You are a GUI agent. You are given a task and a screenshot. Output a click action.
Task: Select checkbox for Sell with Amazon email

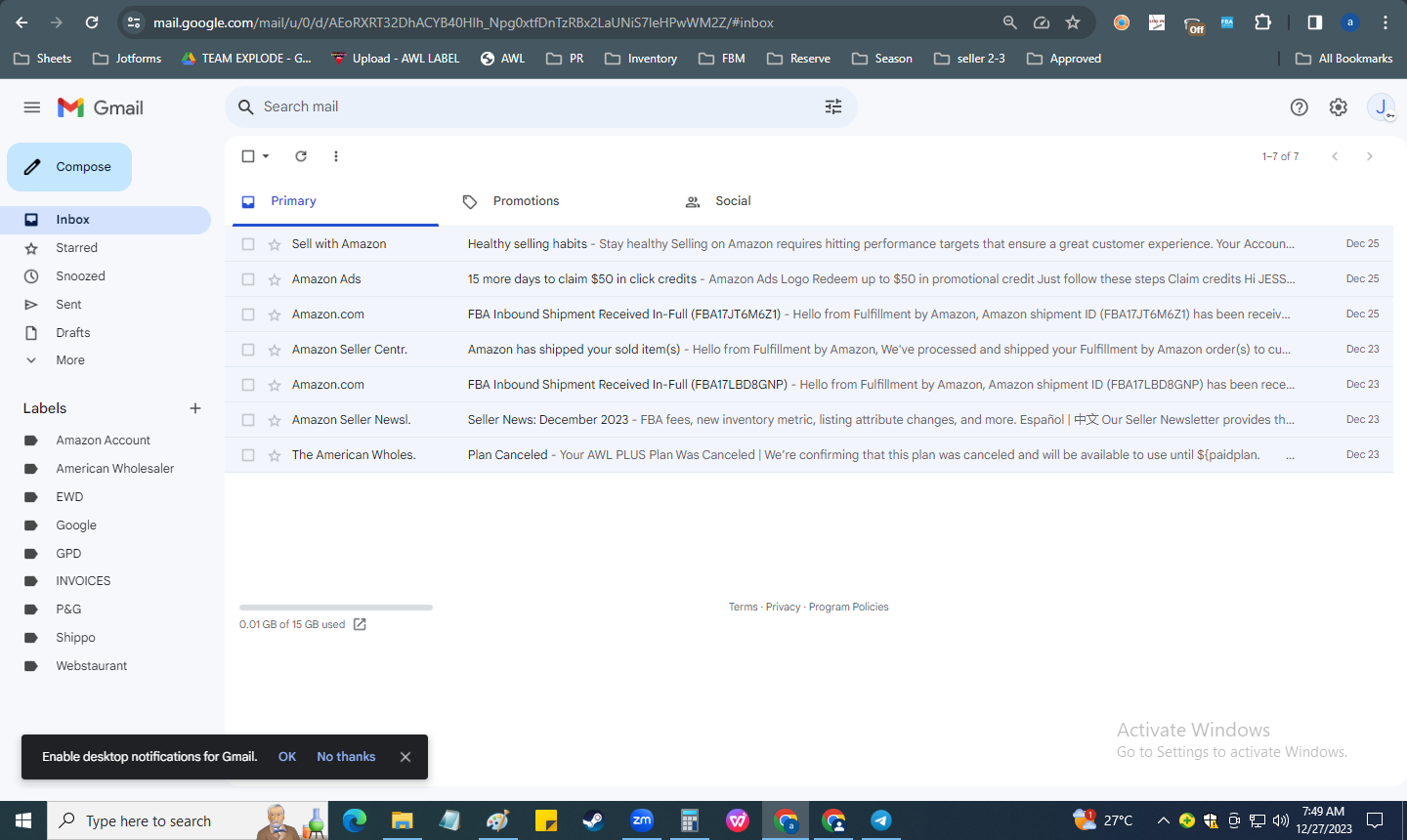pyautogui.click(x=248, y=244)
